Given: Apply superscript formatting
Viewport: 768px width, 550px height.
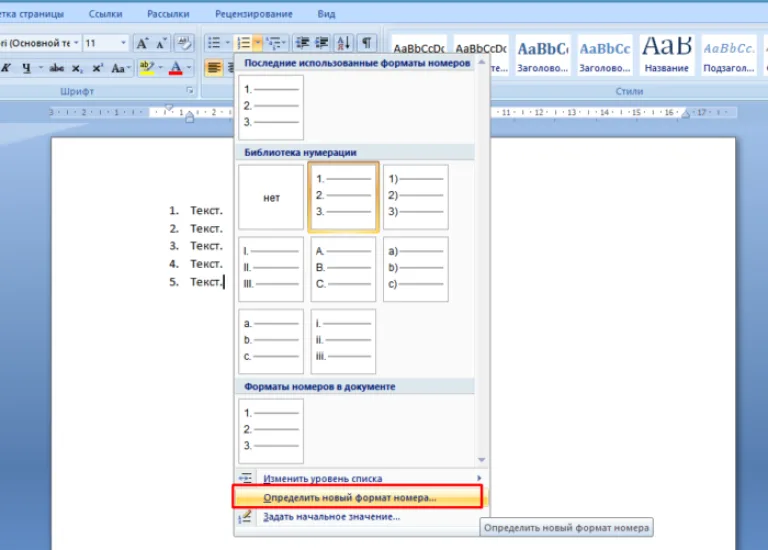Looking at the screenshot, I should click(97, 68).
